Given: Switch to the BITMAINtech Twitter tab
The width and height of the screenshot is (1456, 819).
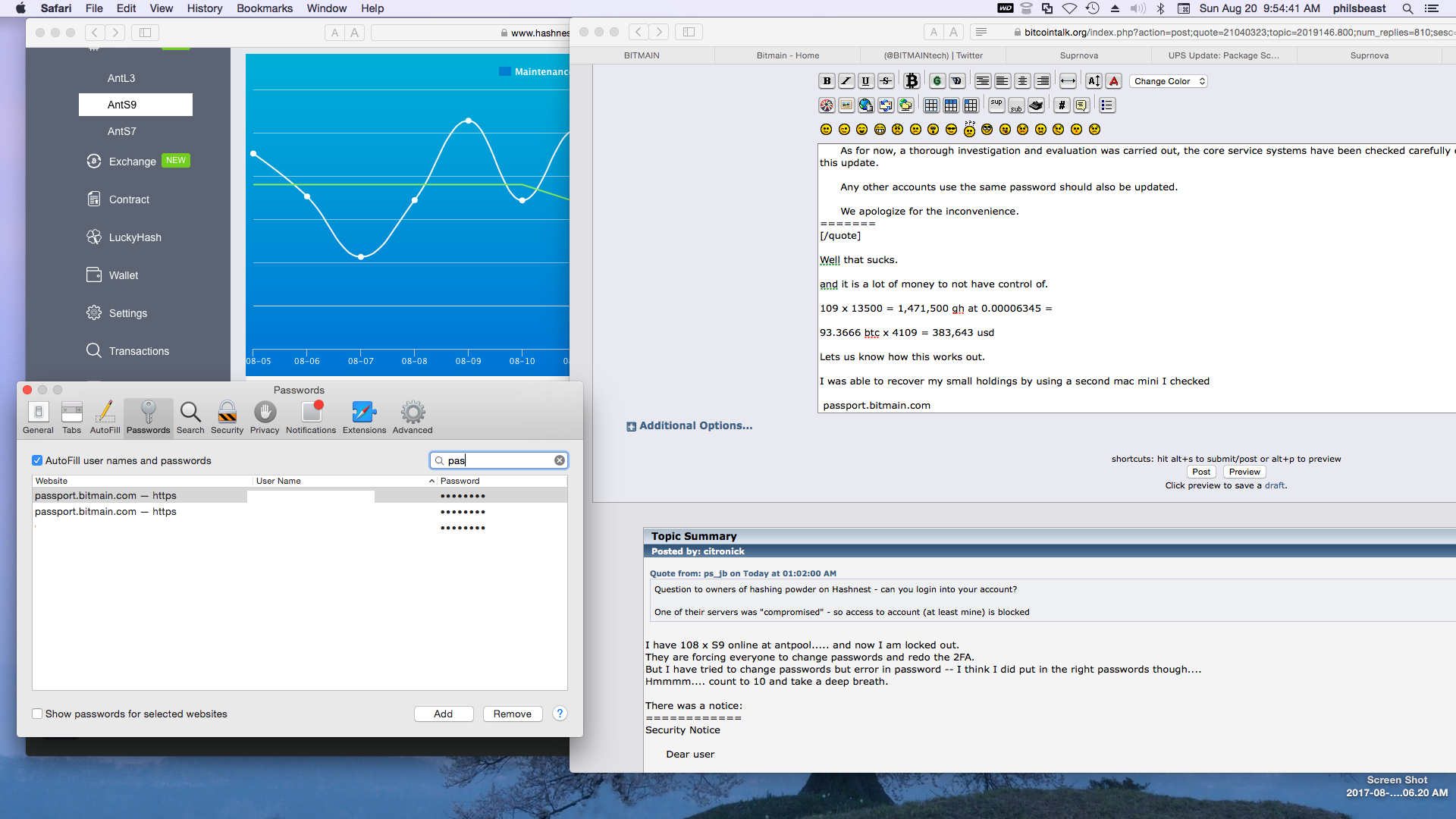Looking at the screenshot, I should point(933,55).
